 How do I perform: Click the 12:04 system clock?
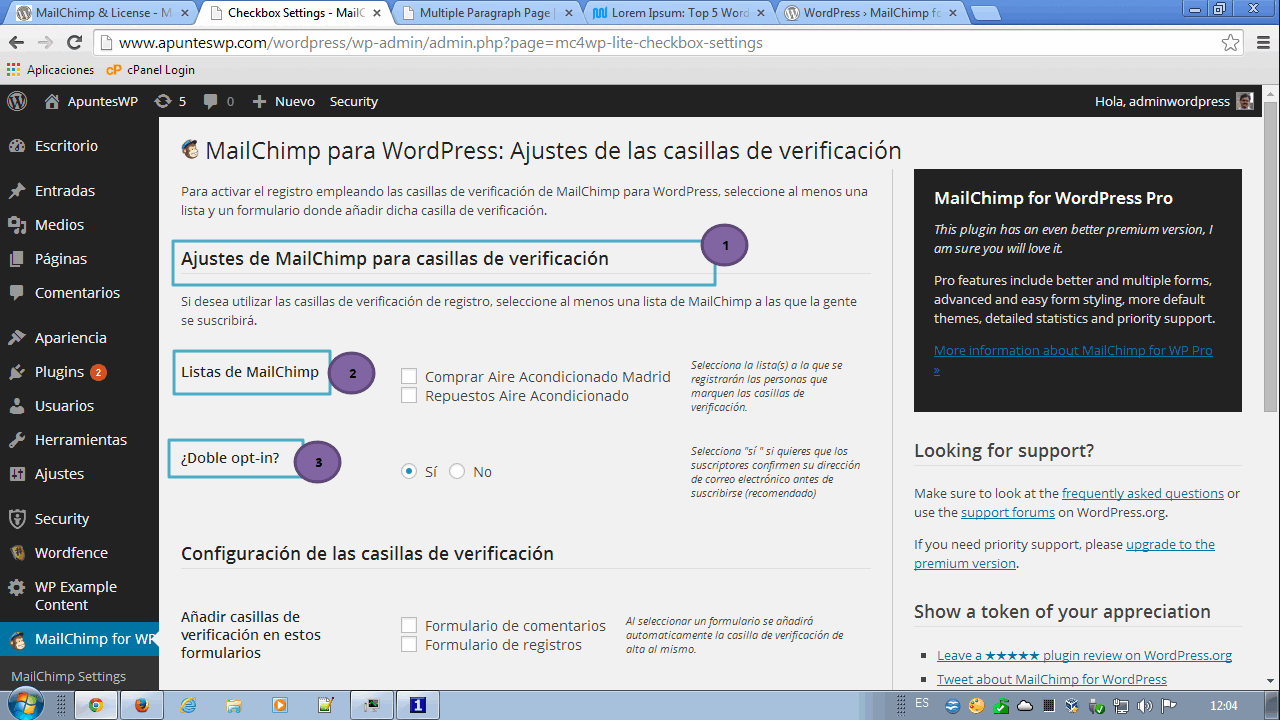(1223, 706)
